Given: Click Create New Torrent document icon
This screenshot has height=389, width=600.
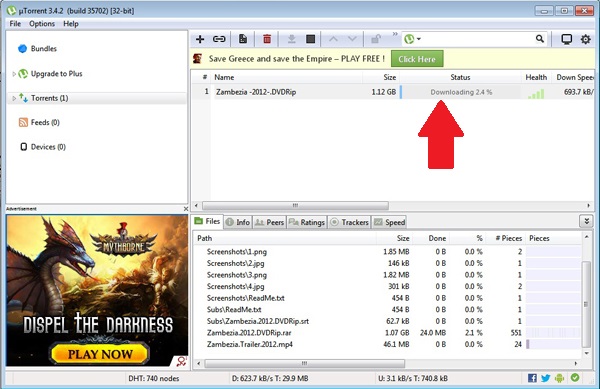Looking at the screenshot, I should point(243,39).
